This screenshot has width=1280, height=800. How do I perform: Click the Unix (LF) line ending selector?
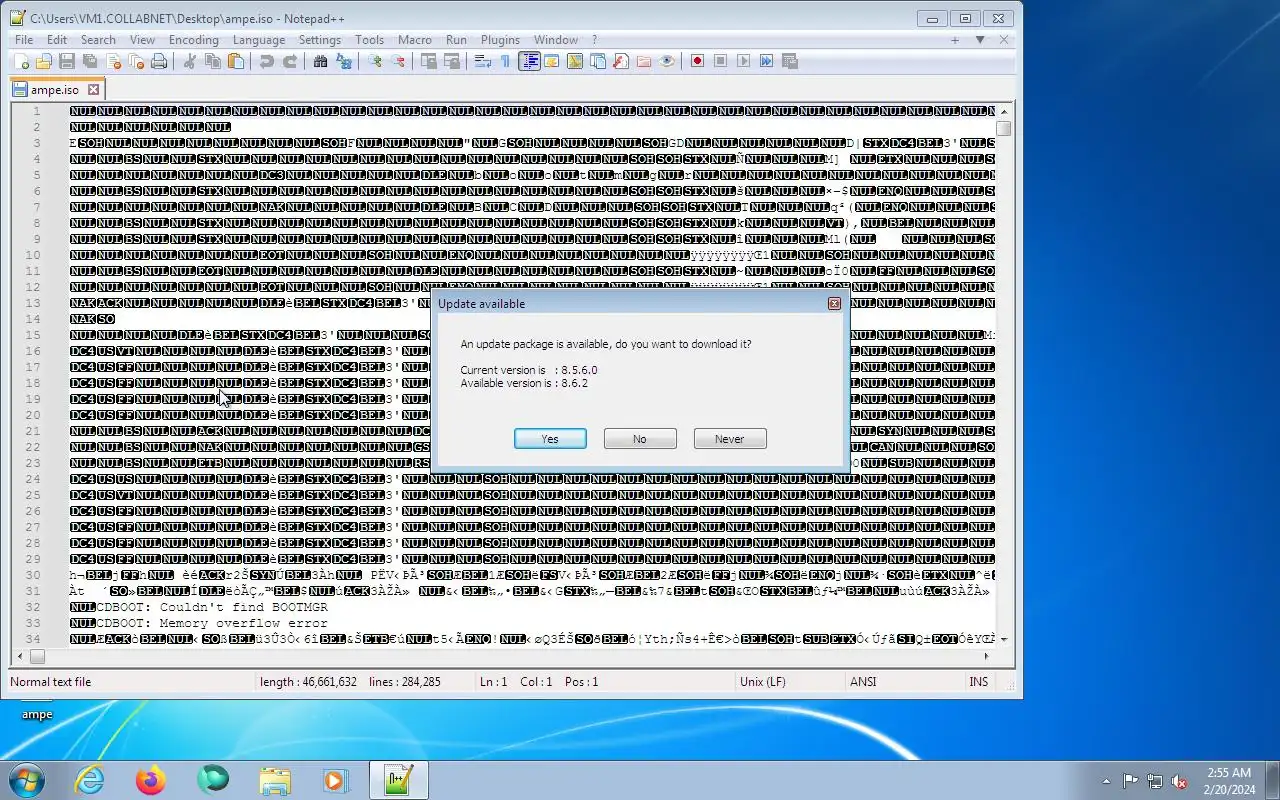coord(763,682)
